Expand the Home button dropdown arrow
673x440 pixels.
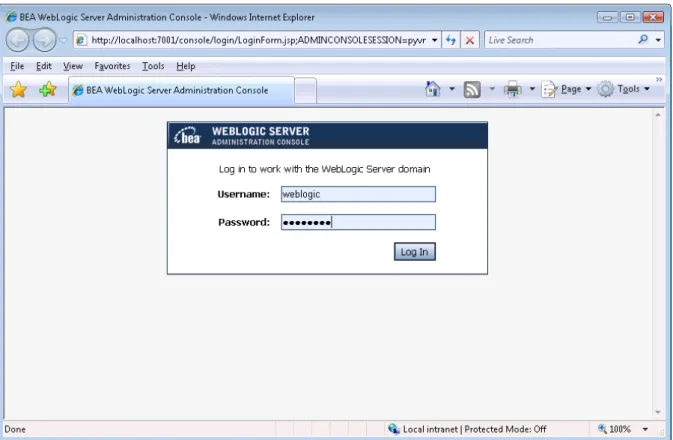click(x=452, y=89)
